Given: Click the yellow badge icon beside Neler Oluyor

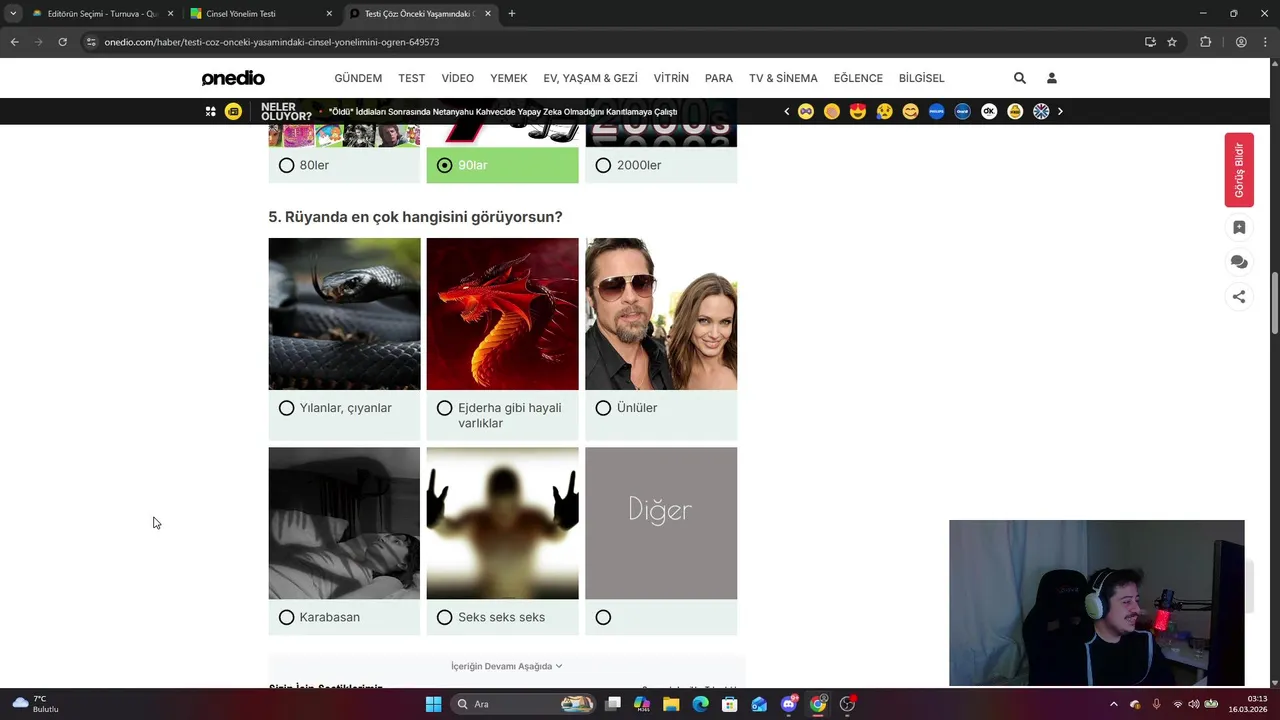Looking at the screenshot, I should pos(233,111).
